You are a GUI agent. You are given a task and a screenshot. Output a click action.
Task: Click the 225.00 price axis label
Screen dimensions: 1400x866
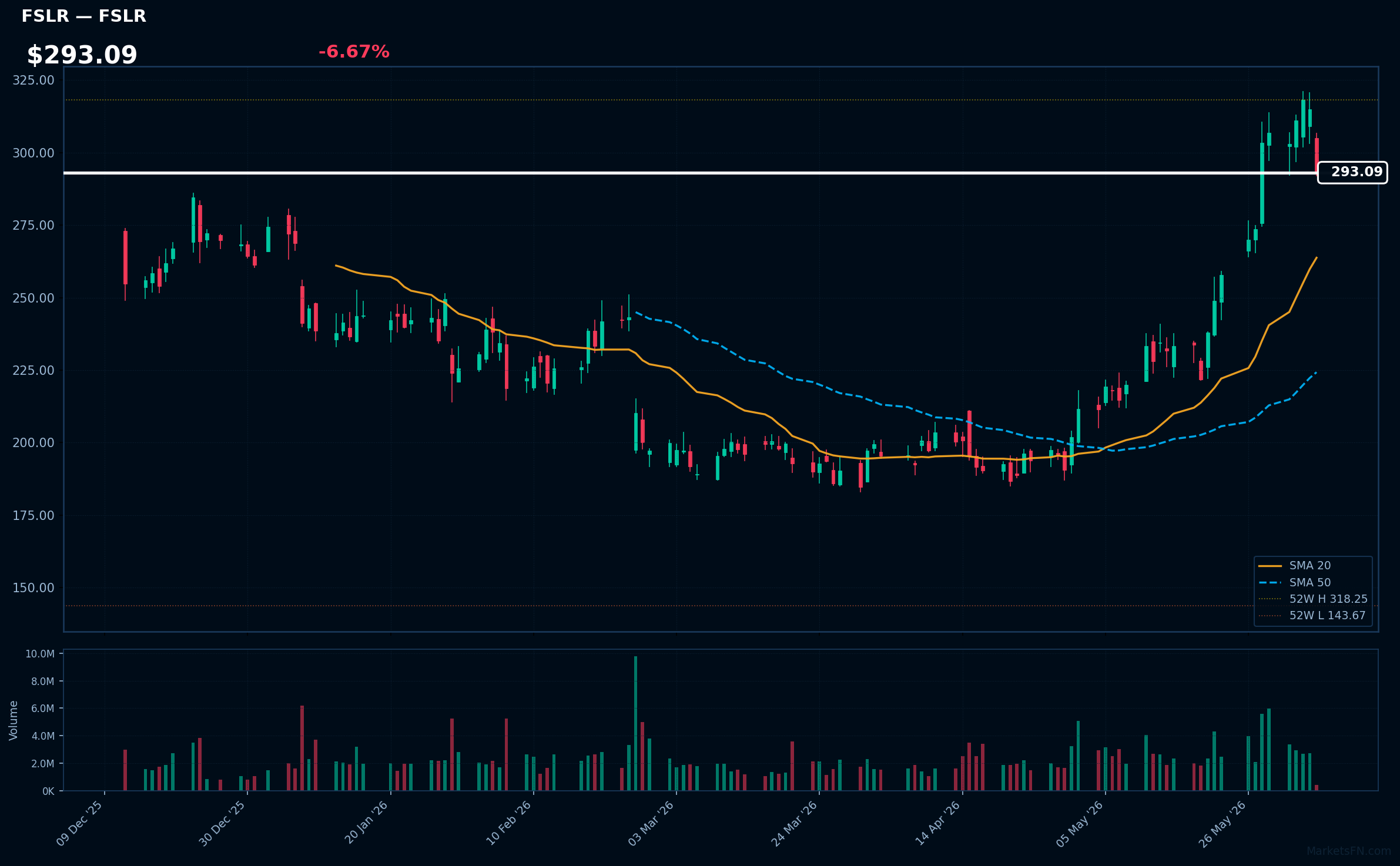click(x=34, y=370)
